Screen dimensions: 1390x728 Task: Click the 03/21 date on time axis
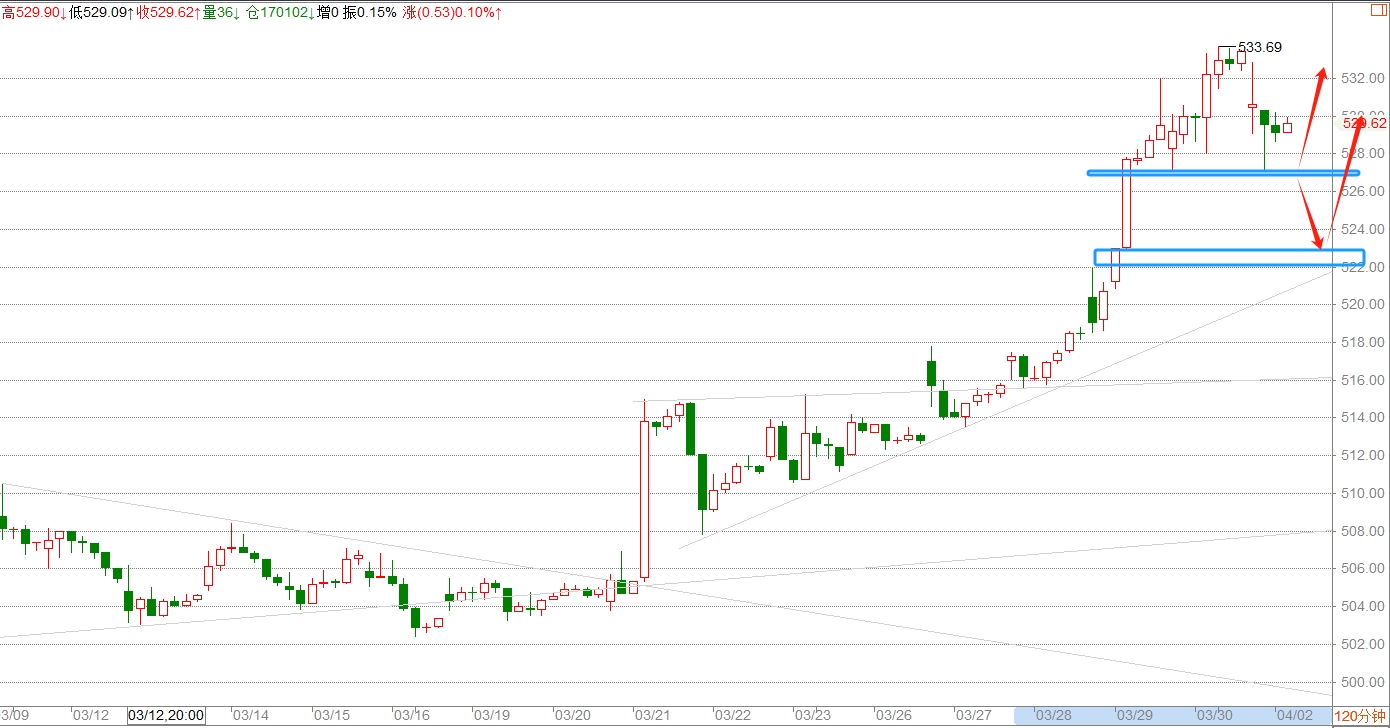[x=652, y=716]
